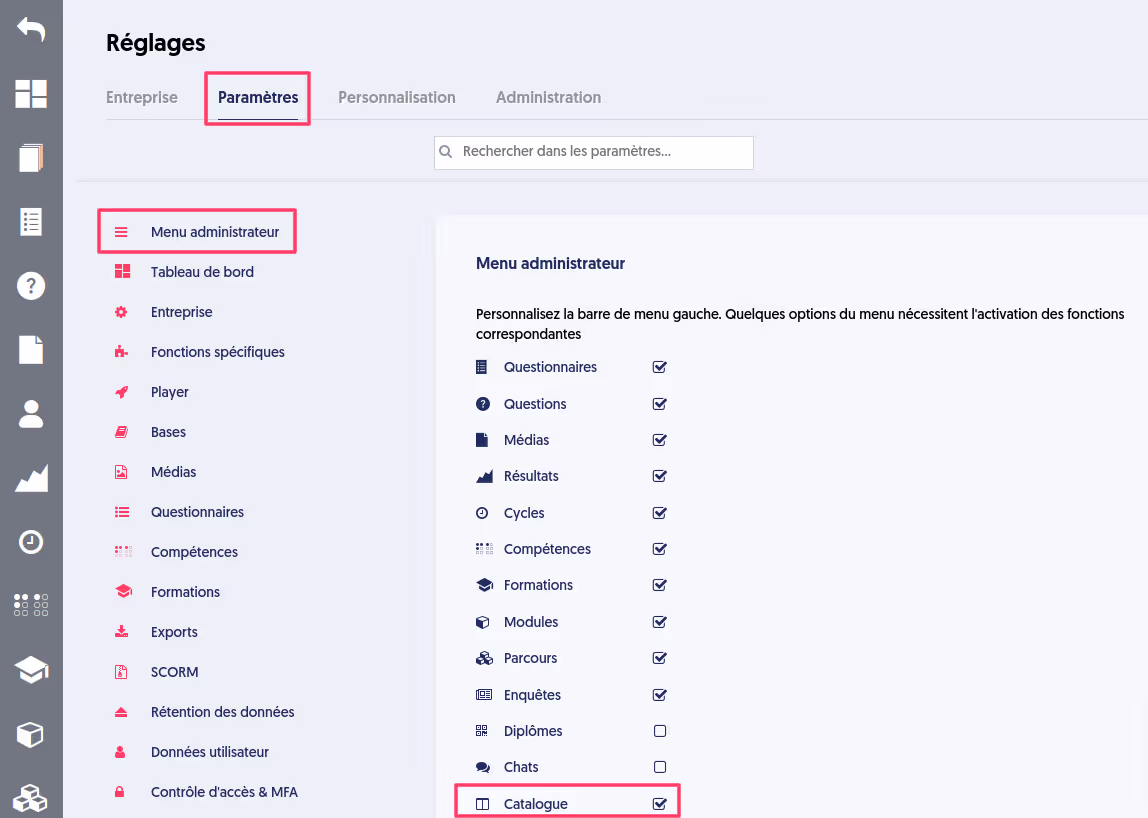Enable the Chats checkbox
The width and height of the screenshot is (1148, 818).
660,767
